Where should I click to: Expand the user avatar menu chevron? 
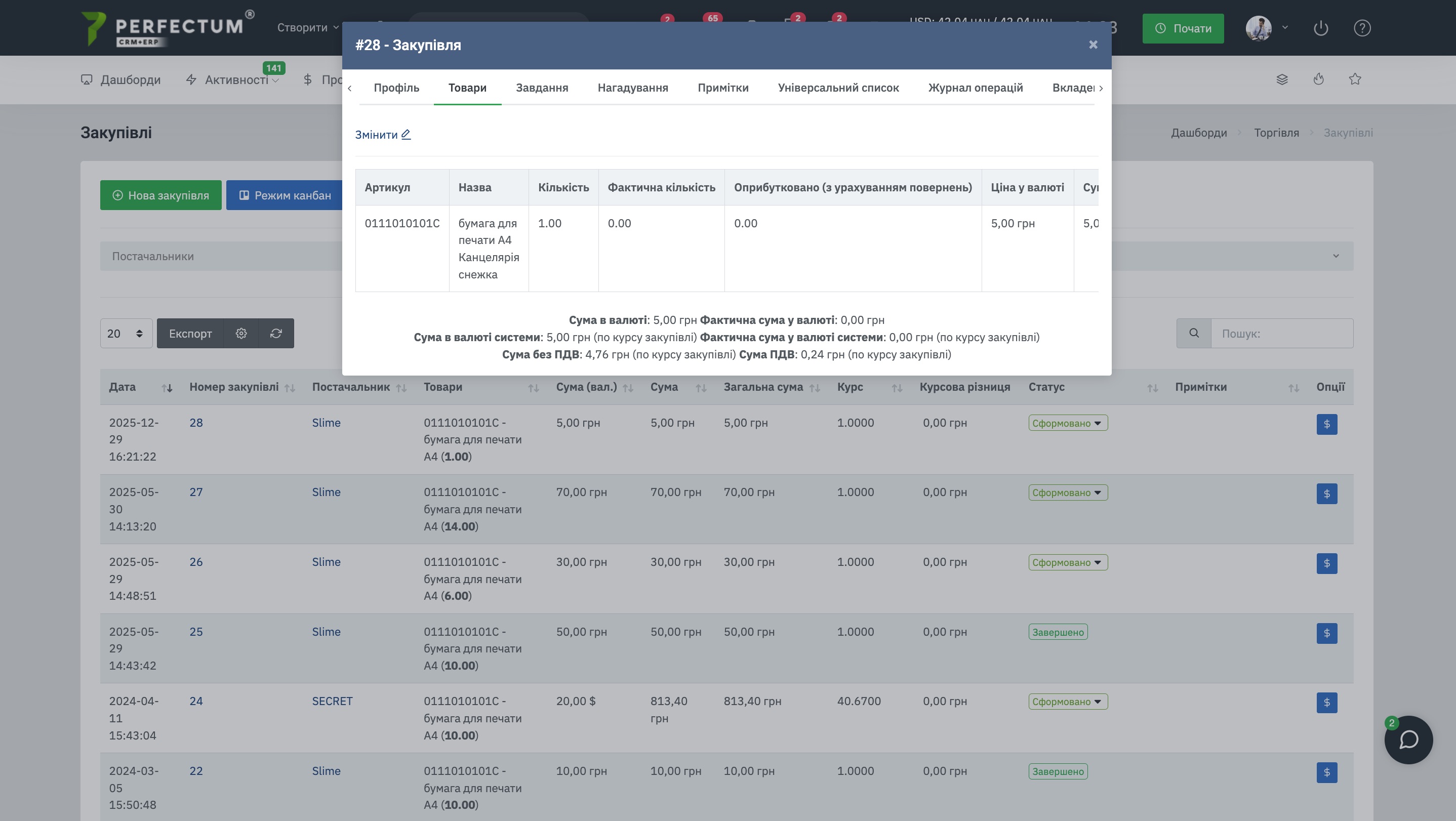click(1285, 27)
